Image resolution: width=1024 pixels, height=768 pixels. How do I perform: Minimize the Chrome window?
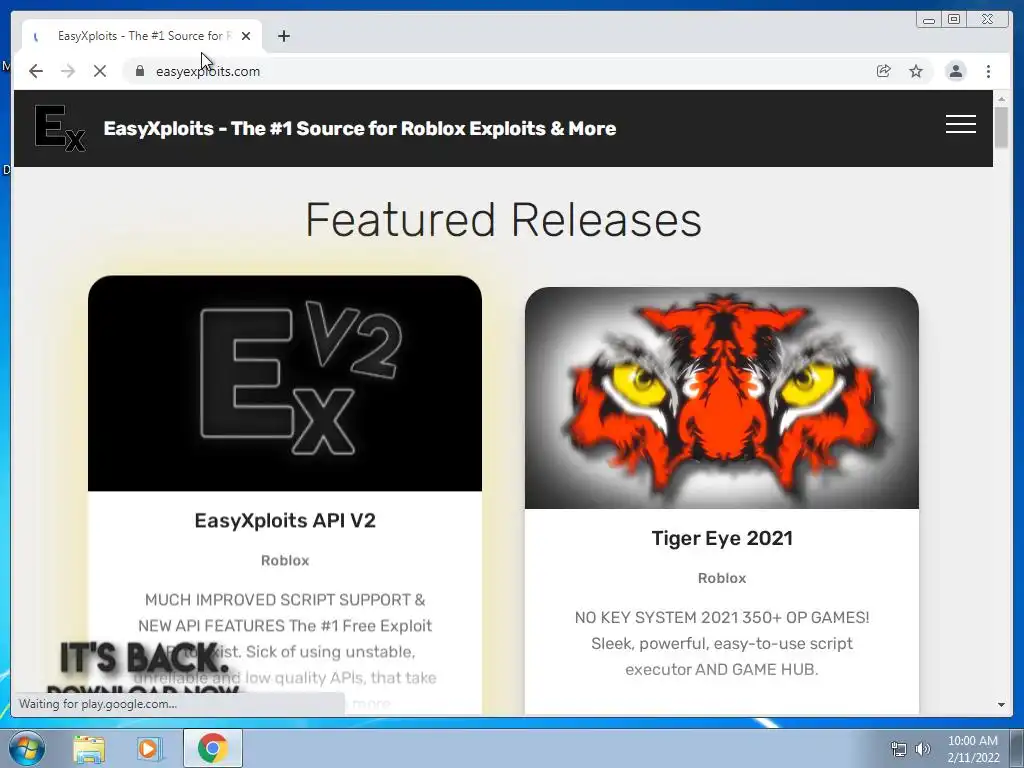929,20
